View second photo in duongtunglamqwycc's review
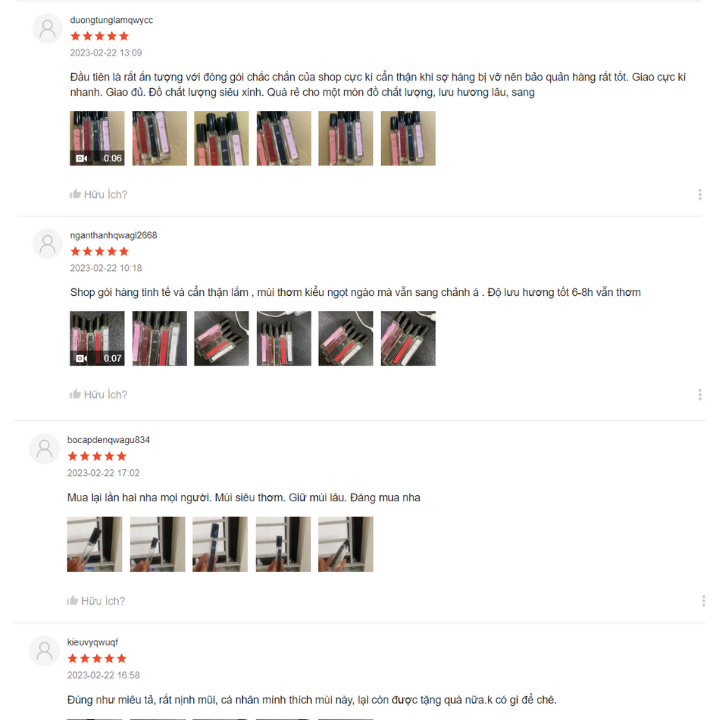Image resolution: width=720 pixels, height=720 pixels. 159,138
